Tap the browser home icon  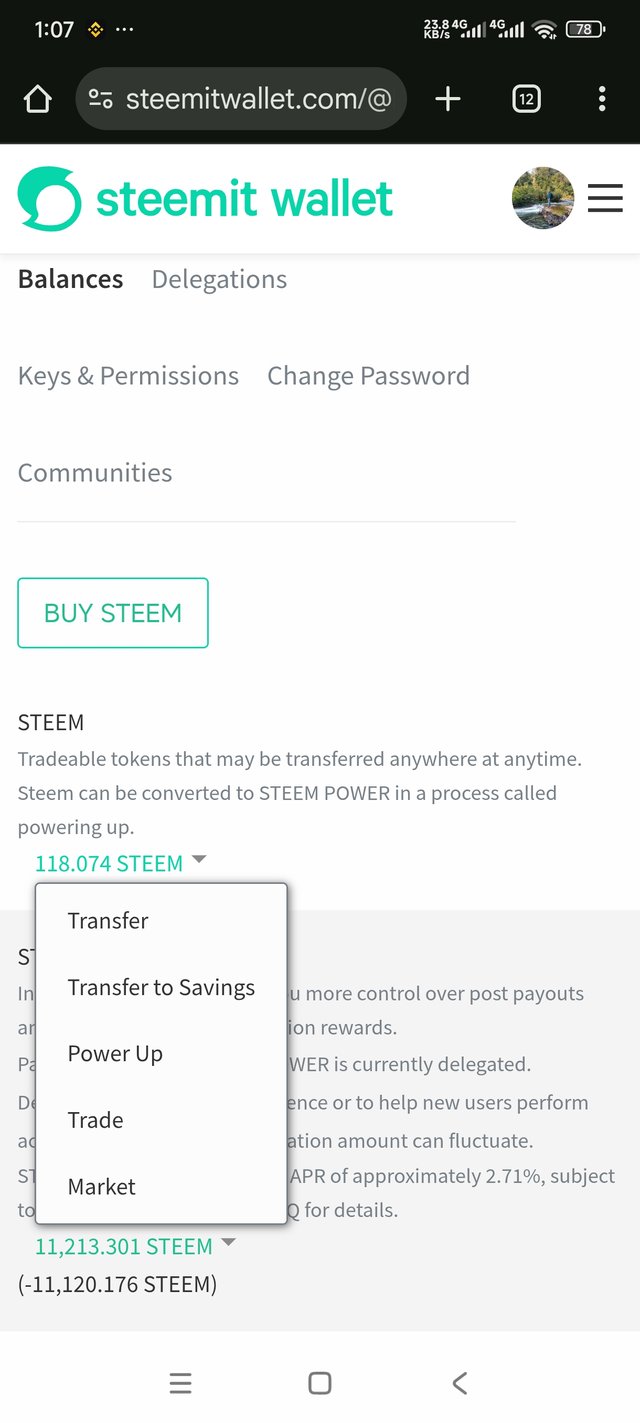[37, 99]
